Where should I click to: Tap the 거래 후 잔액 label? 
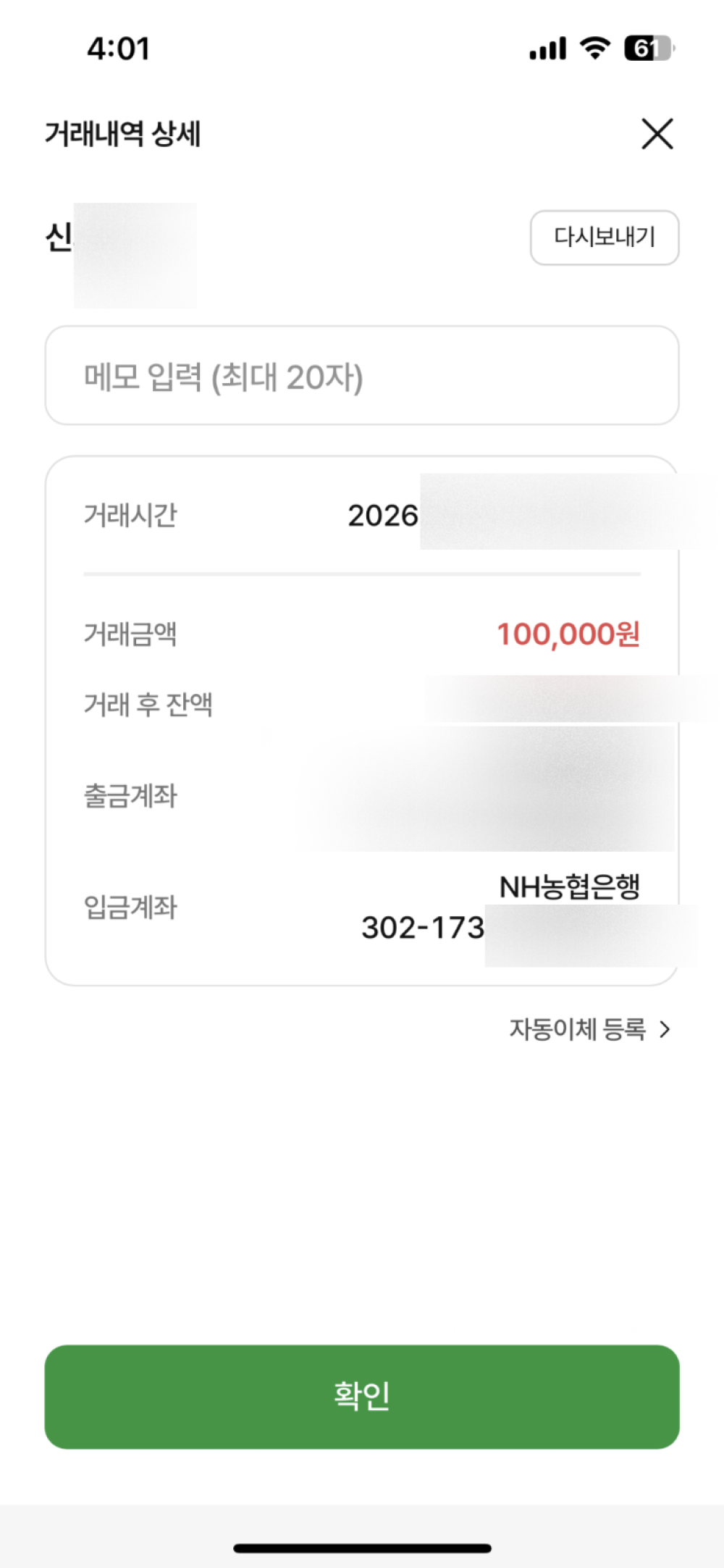point(148,704)
